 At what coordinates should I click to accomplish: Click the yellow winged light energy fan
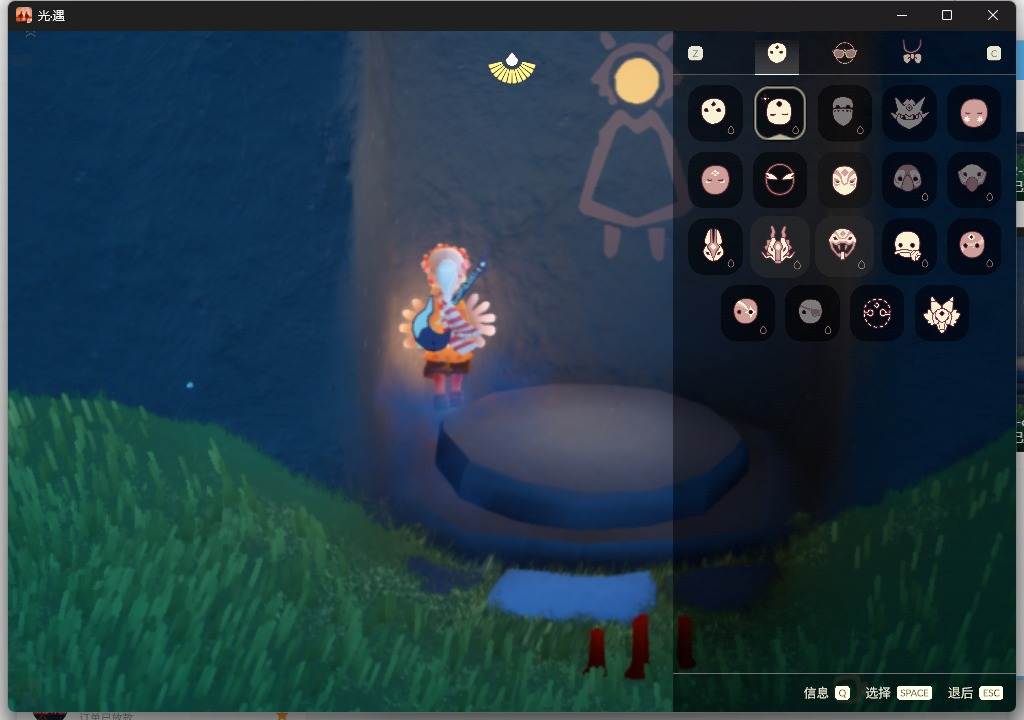coord(512,69)
